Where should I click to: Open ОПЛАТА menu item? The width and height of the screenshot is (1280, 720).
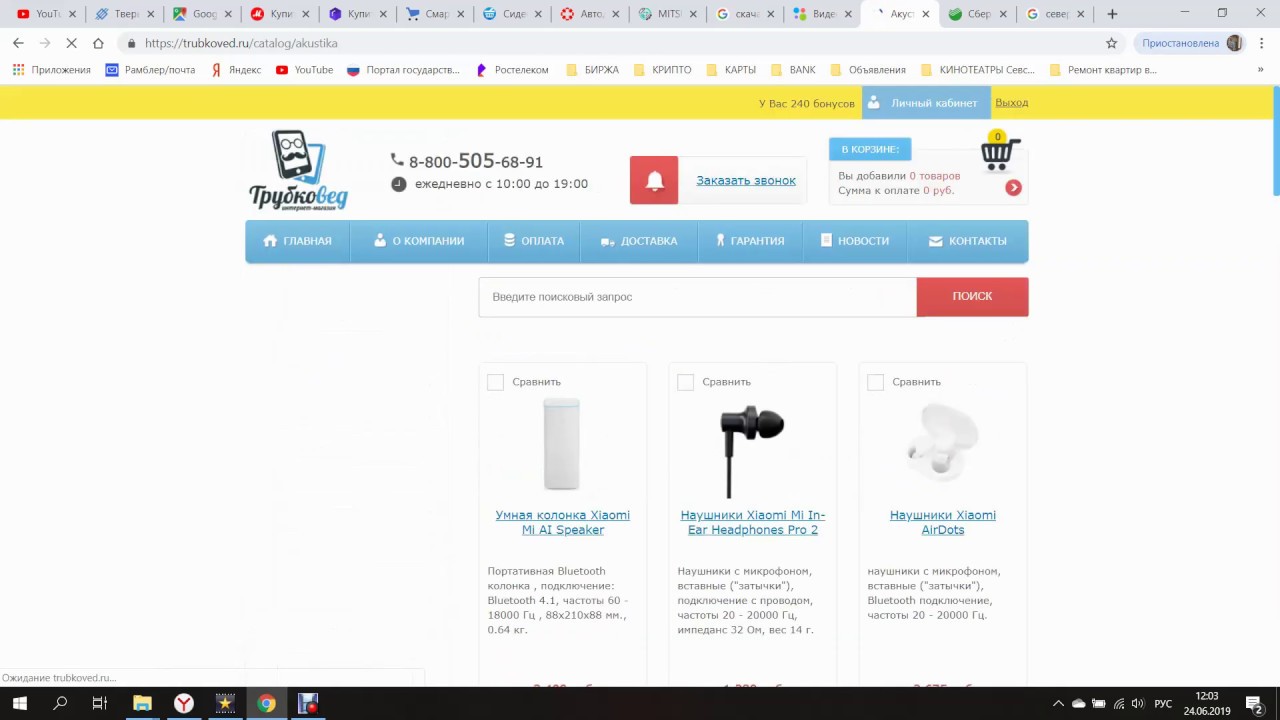[533, 241]
